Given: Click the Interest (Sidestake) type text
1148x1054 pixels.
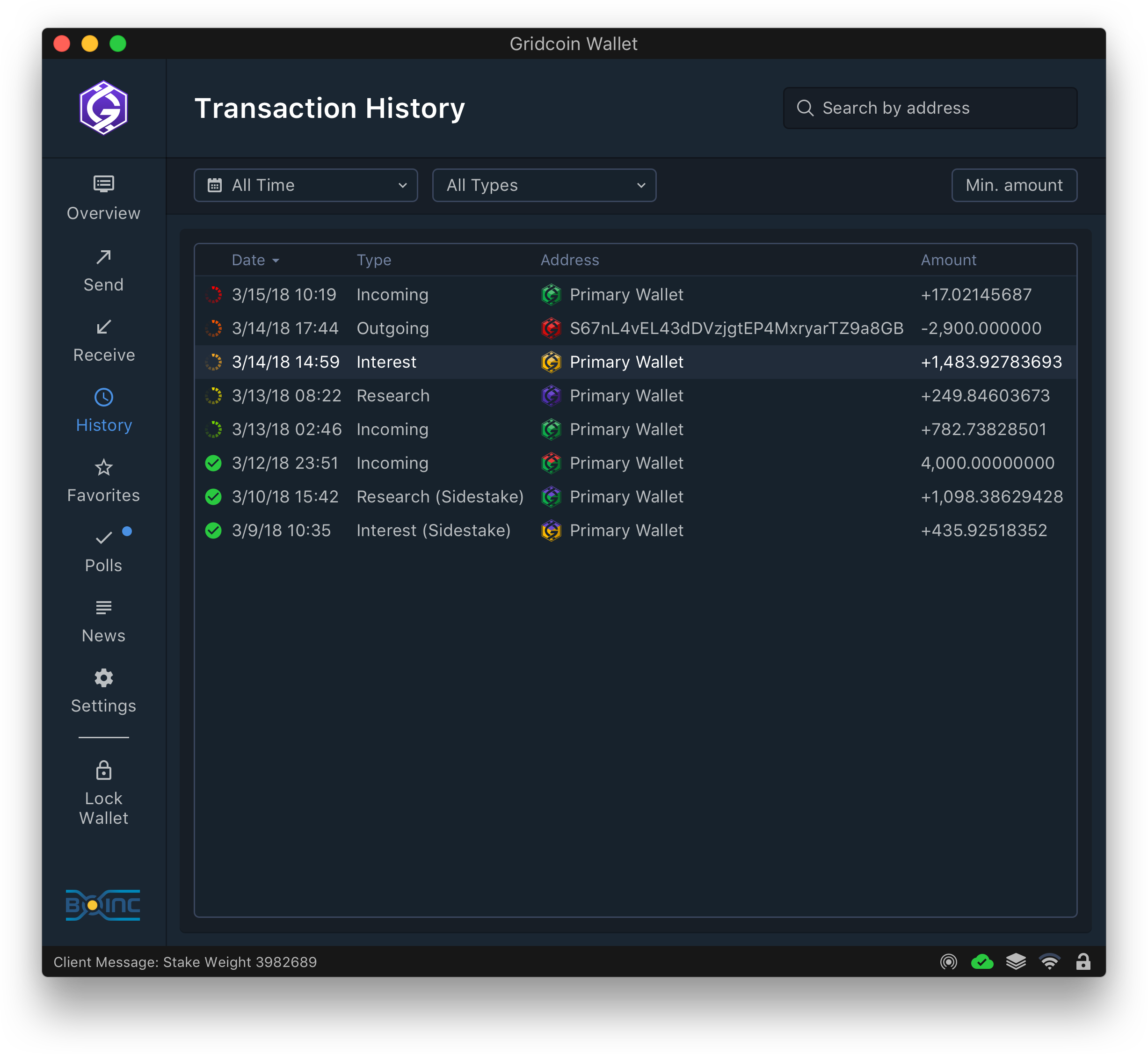Looking at the screenshot, I should [x=433, y=531].
